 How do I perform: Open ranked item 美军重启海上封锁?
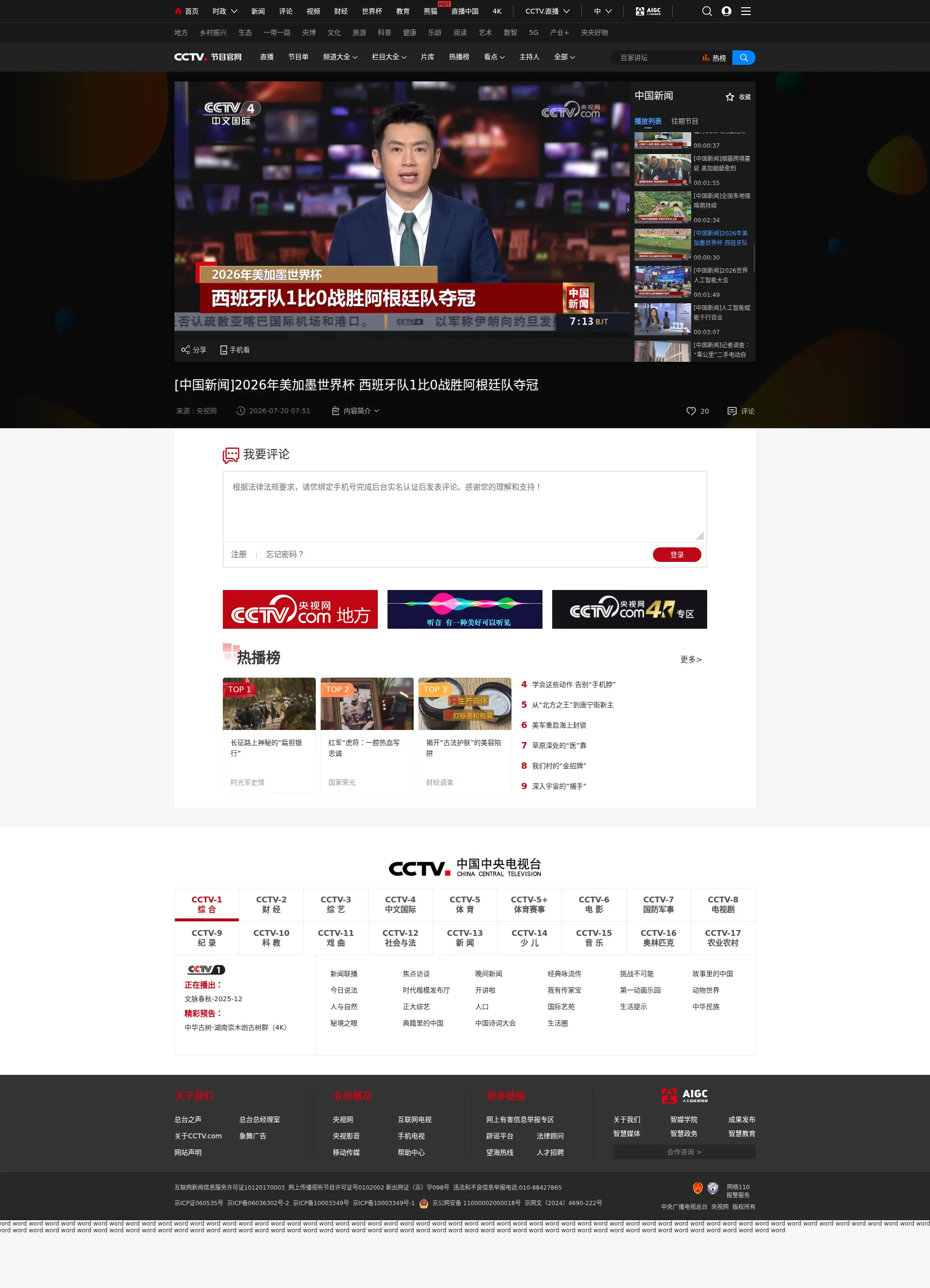(558, 725)
